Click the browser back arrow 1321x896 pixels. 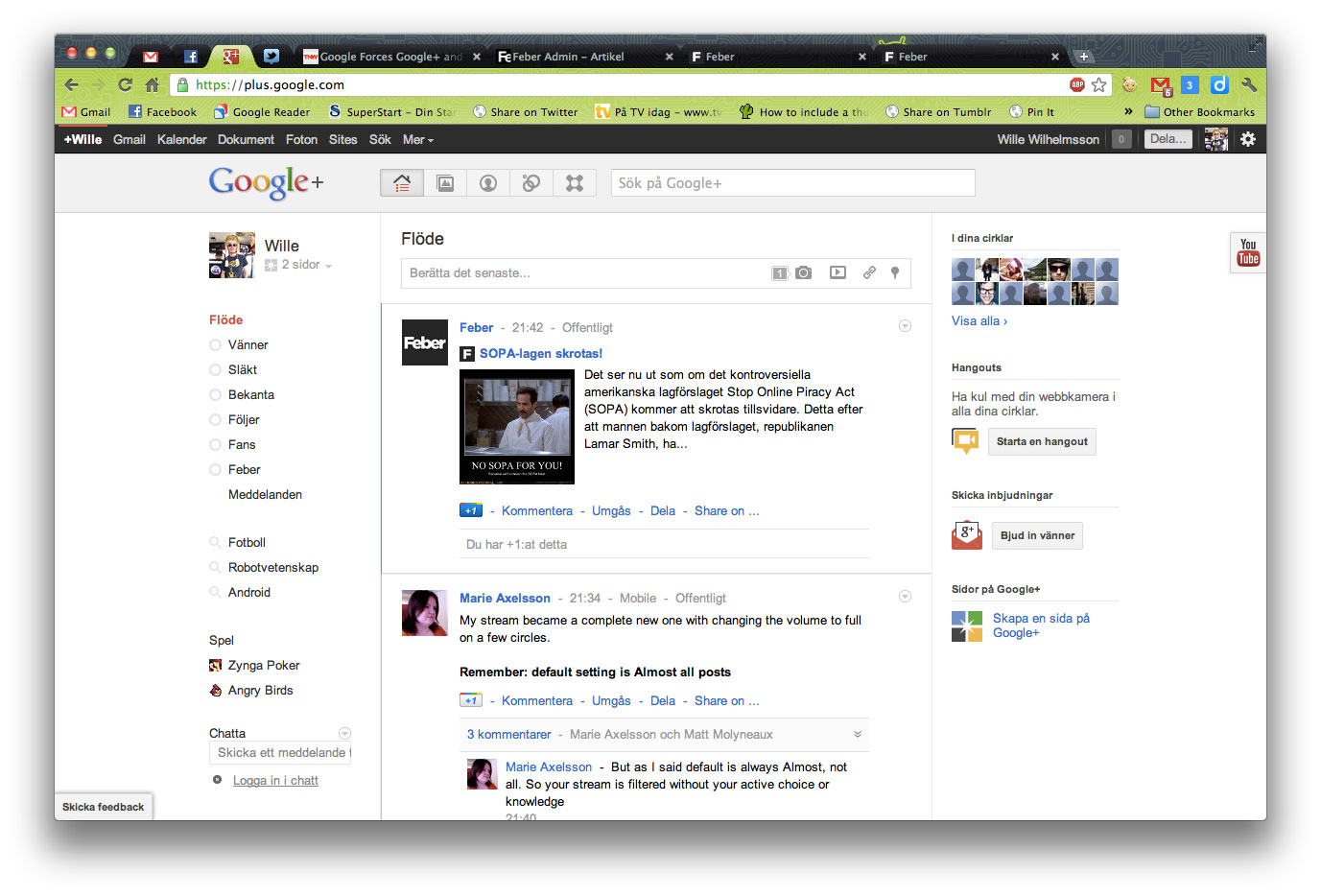pos(72,84)
